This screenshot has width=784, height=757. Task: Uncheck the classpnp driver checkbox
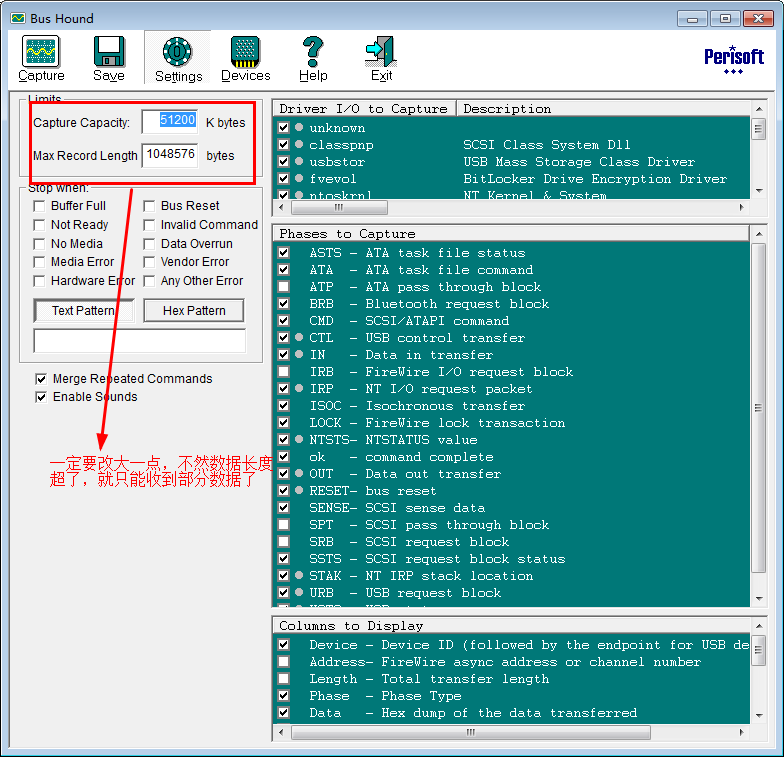(284, 144)
